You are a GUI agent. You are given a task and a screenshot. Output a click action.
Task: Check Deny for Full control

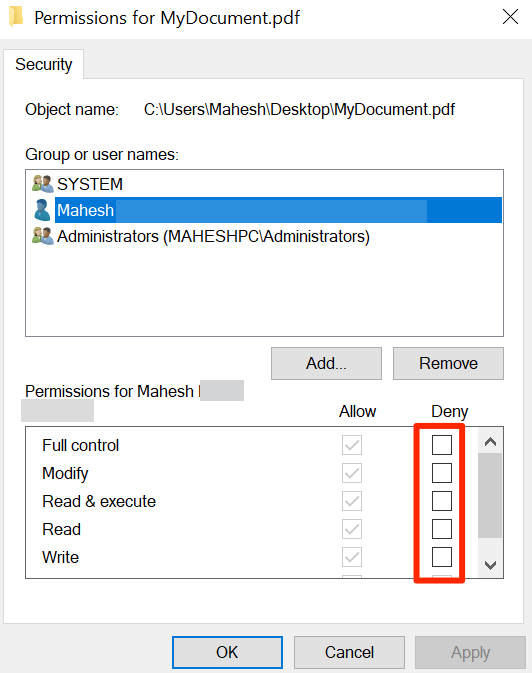pos(441,445)
